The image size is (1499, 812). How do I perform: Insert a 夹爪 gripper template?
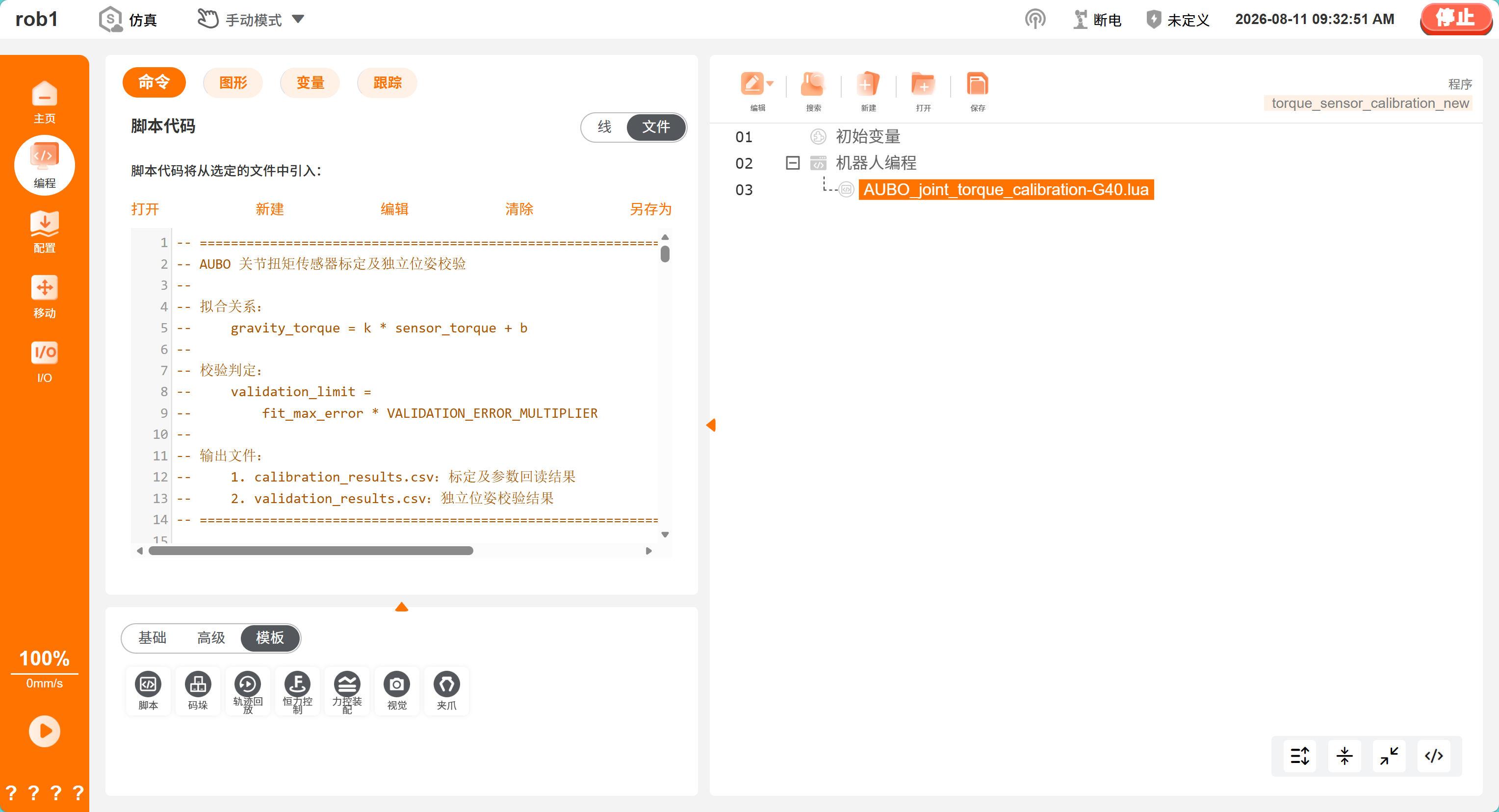pyautogui.click(x=446, y=690)
